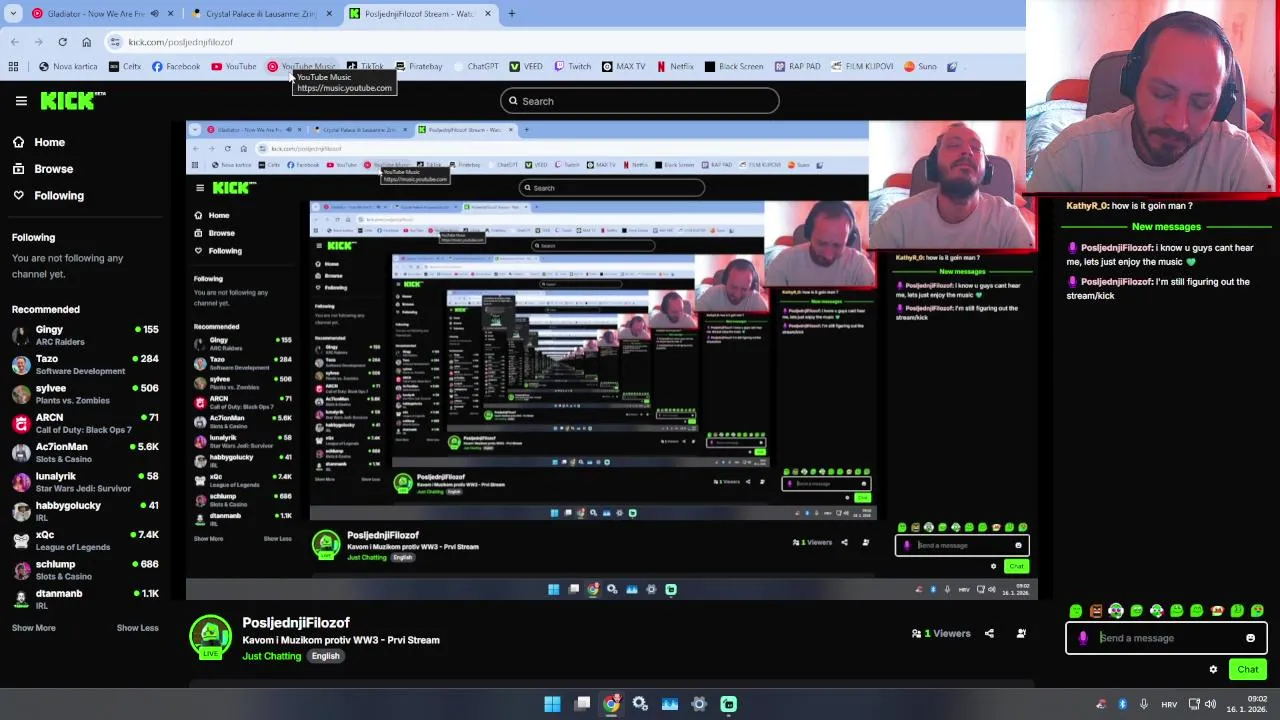Click the English language tag
1280x720 pixels.
tap(325, 656)
